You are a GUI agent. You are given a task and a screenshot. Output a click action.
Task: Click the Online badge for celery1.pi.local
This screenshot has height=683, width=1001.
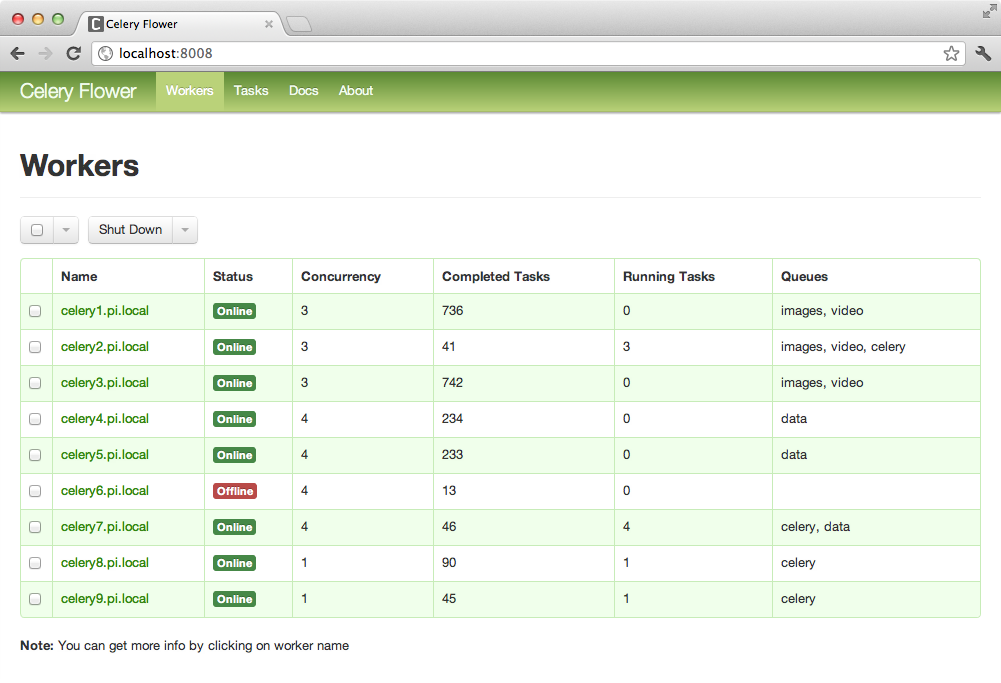coord(234,311)
